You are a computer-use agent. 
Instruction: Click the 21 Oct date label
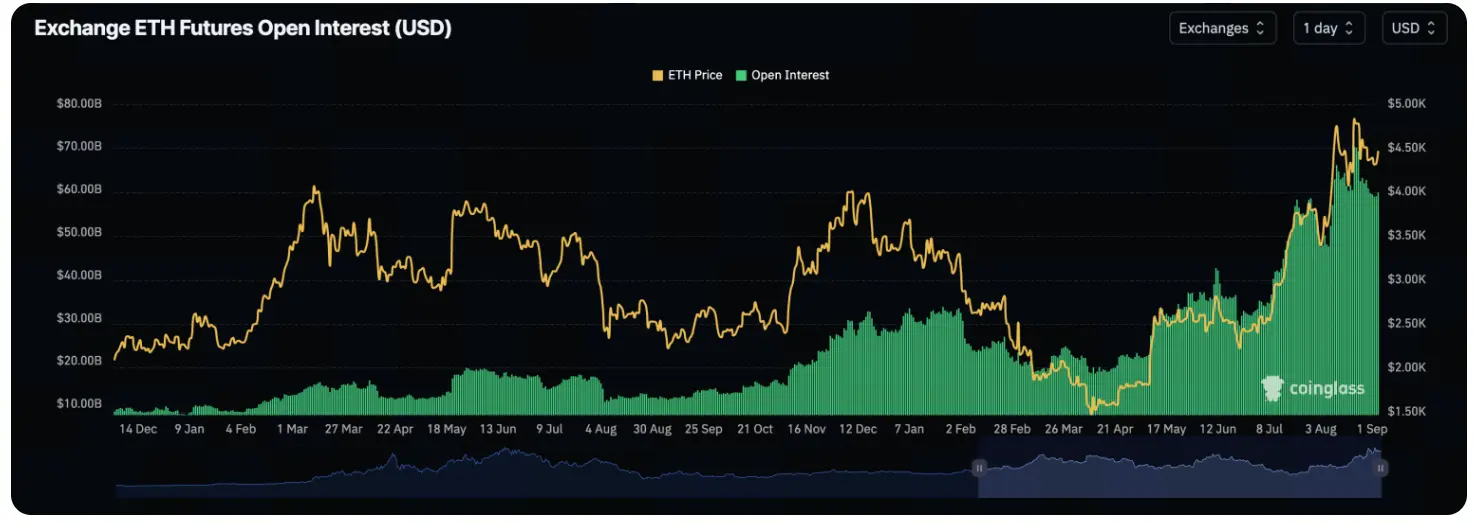pyautogui.click(x=755, y=429)
